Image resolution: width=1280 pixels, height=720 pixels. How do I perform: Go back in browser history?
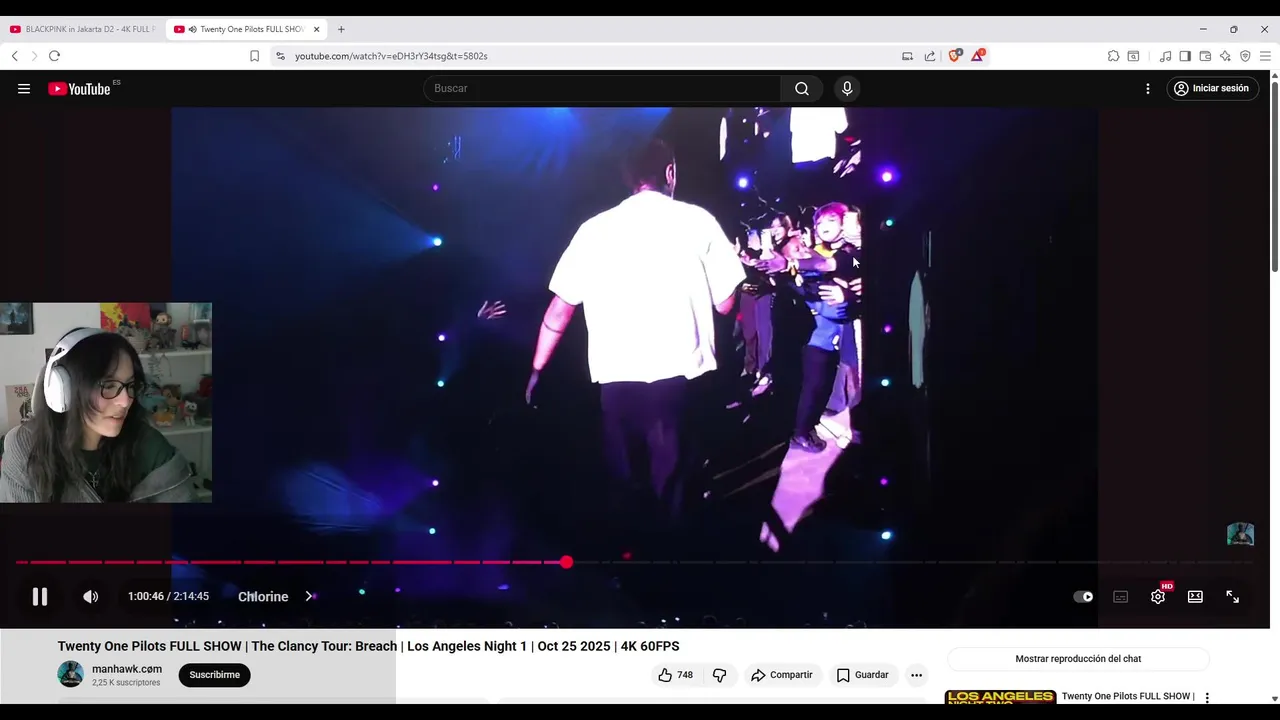tap(14, 56)
